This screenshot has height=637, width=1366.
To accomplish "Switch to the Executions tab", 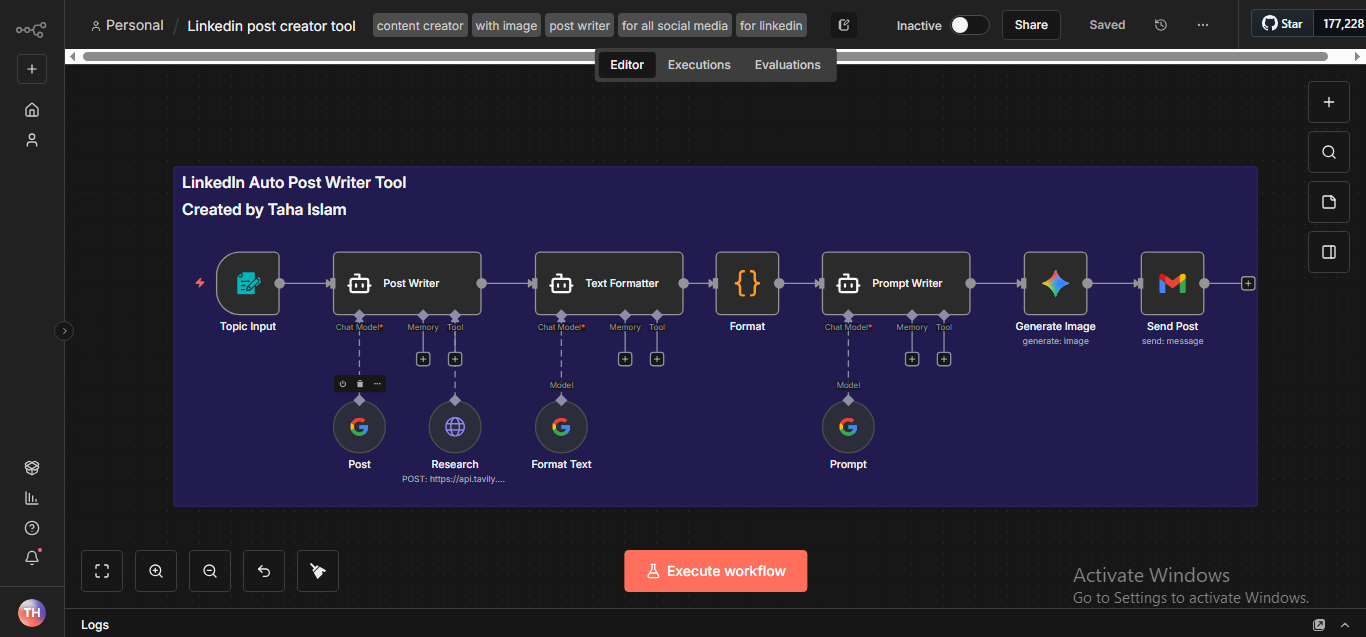I will 699,65.
